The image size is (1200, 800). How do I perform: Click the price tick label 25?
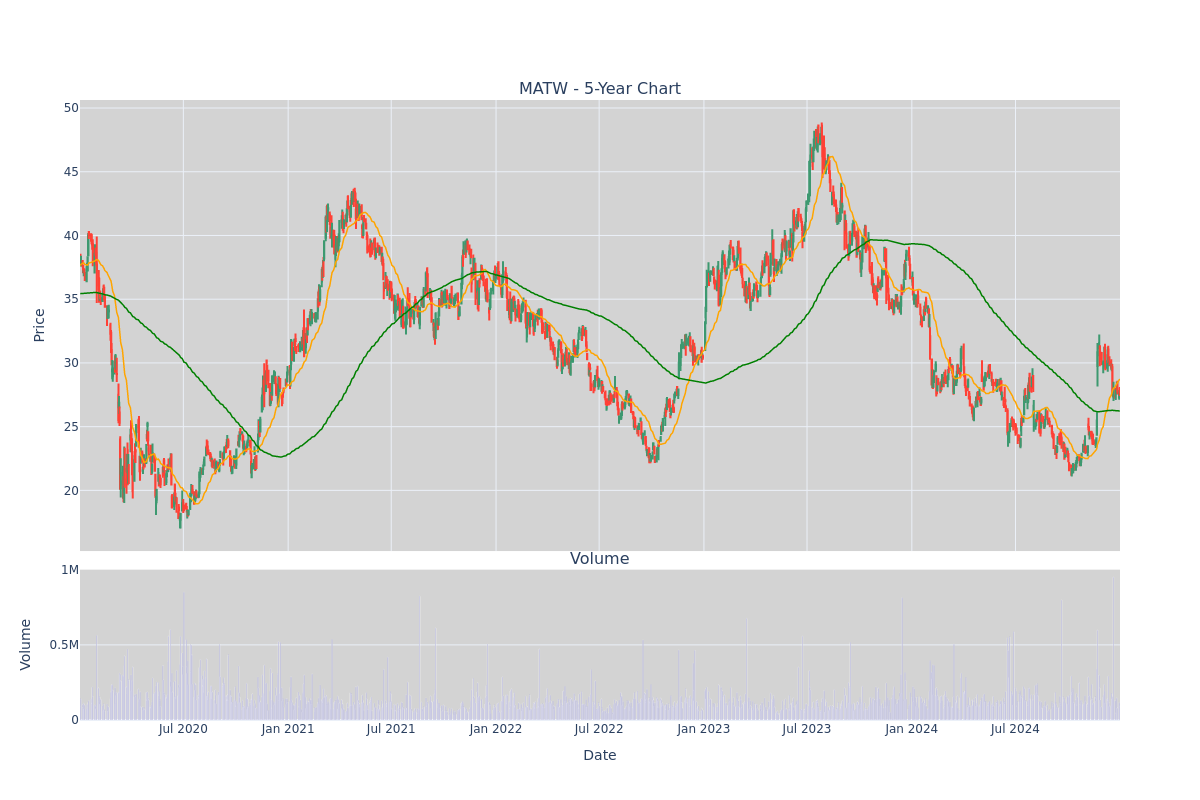(71, 427)
